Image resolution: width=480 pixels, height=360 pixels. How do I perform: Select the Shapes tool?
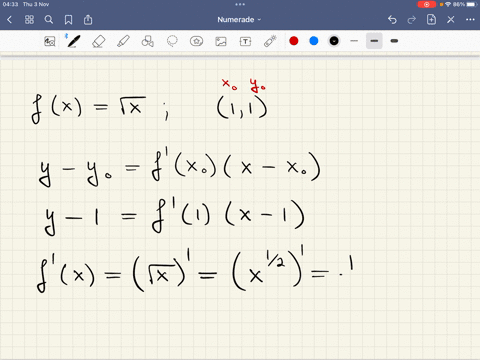coord(147,41)
